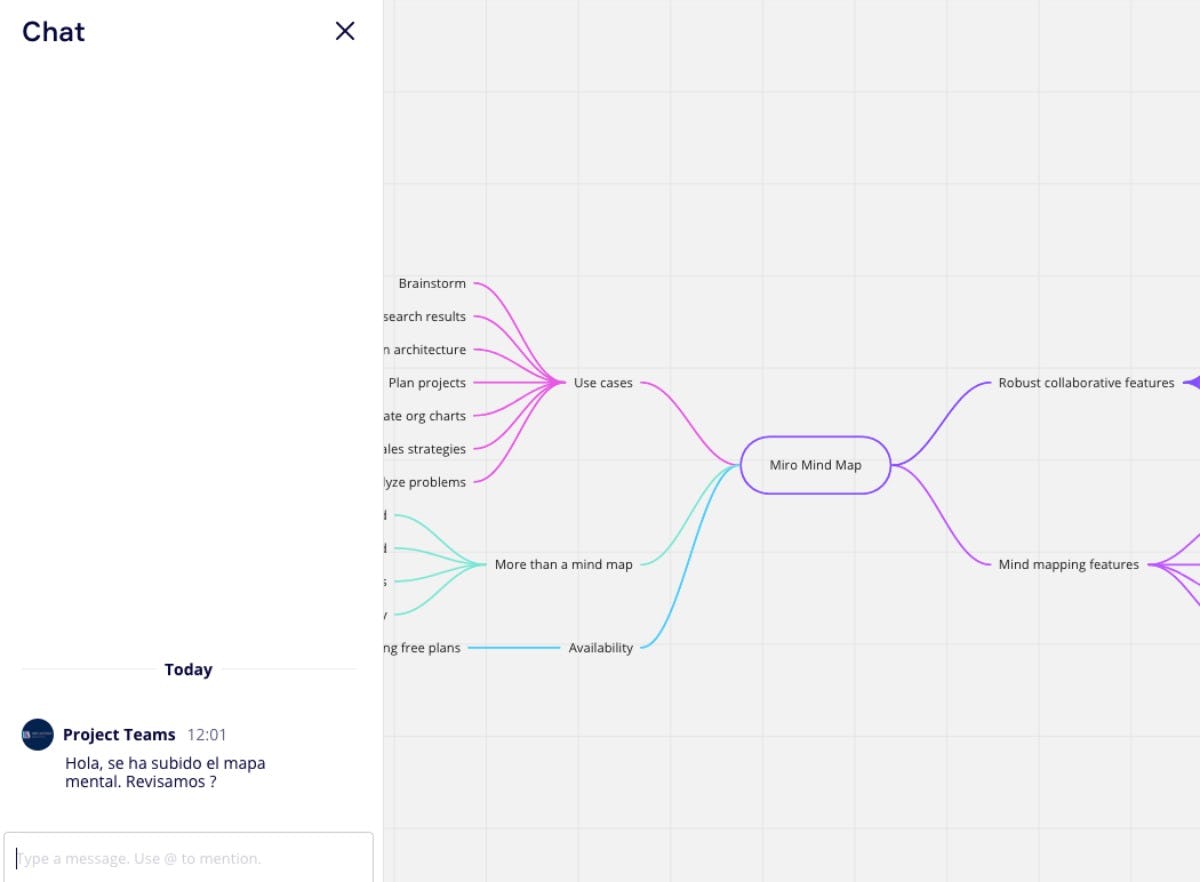Click the Chat panel title
Screen dimensions: 1200x882
click(52, 31)
